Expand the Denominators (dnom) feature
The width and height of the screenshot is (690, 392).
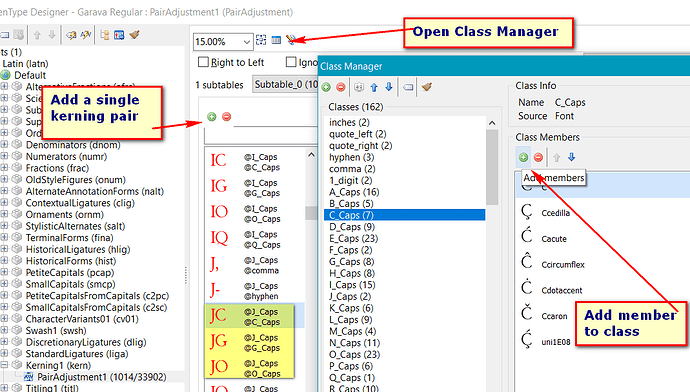4,145
